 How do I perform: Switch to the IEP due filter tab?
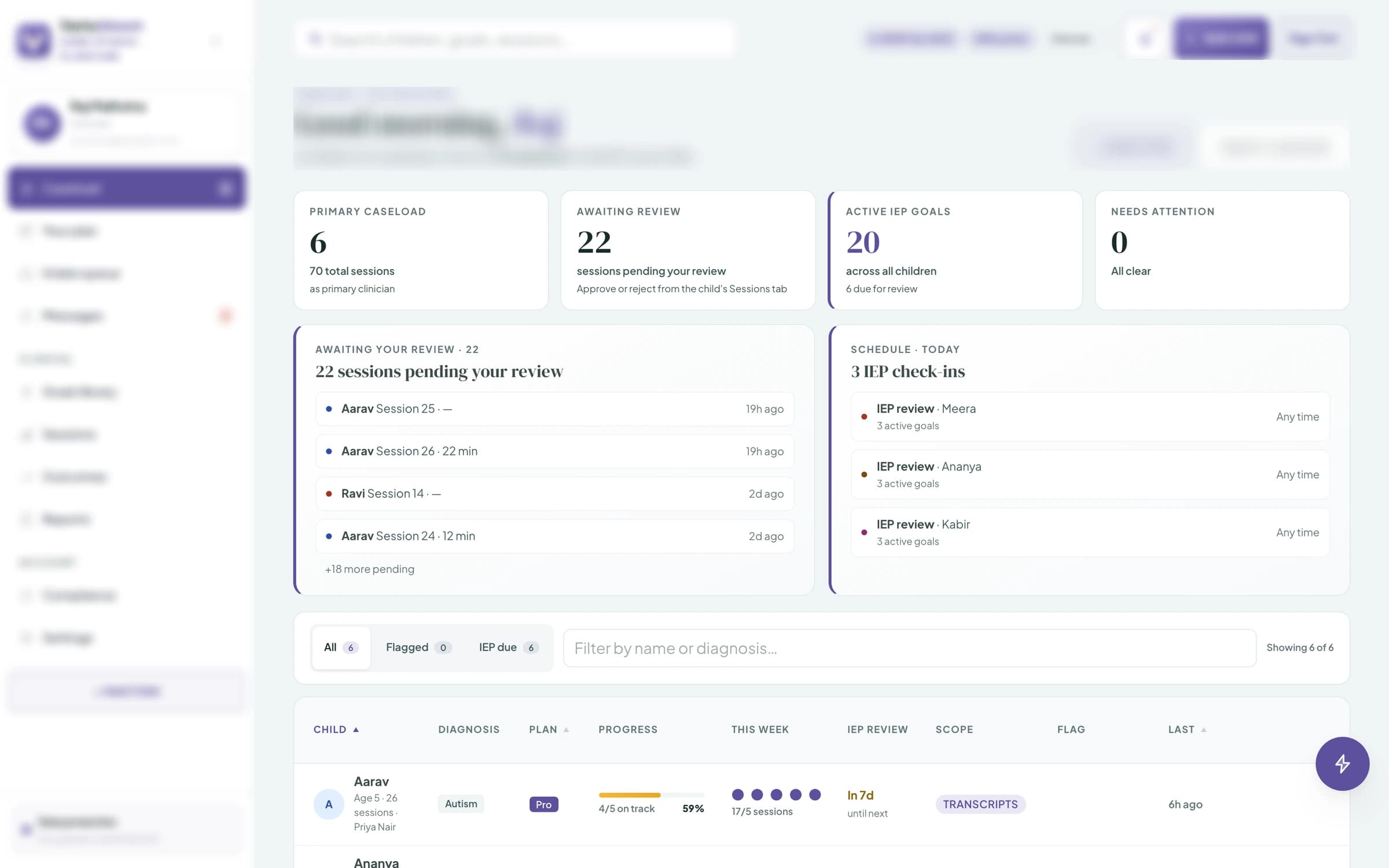[509, 648]
